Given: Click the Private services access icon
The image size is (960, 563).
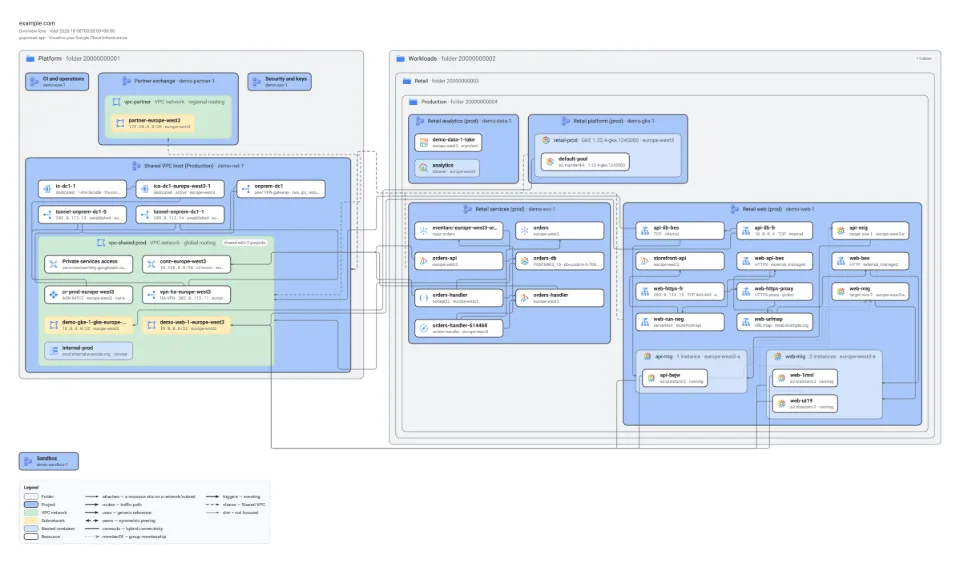Looking at the screenshot, I should (53, 264).
